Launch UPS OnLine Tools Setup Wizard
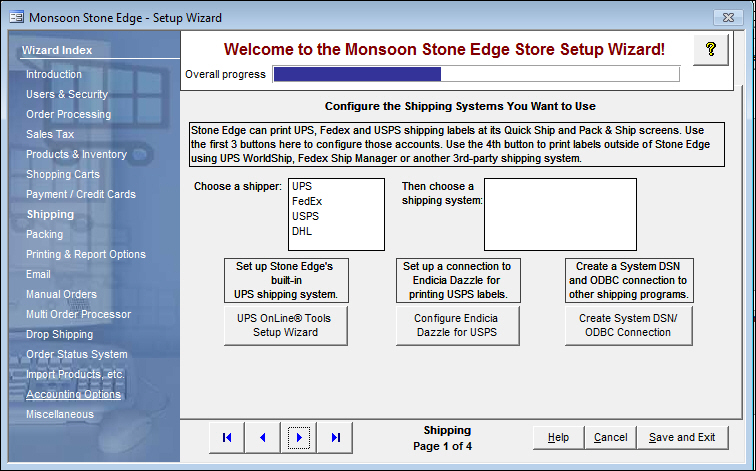756x471 pixels. pos(285,325)
